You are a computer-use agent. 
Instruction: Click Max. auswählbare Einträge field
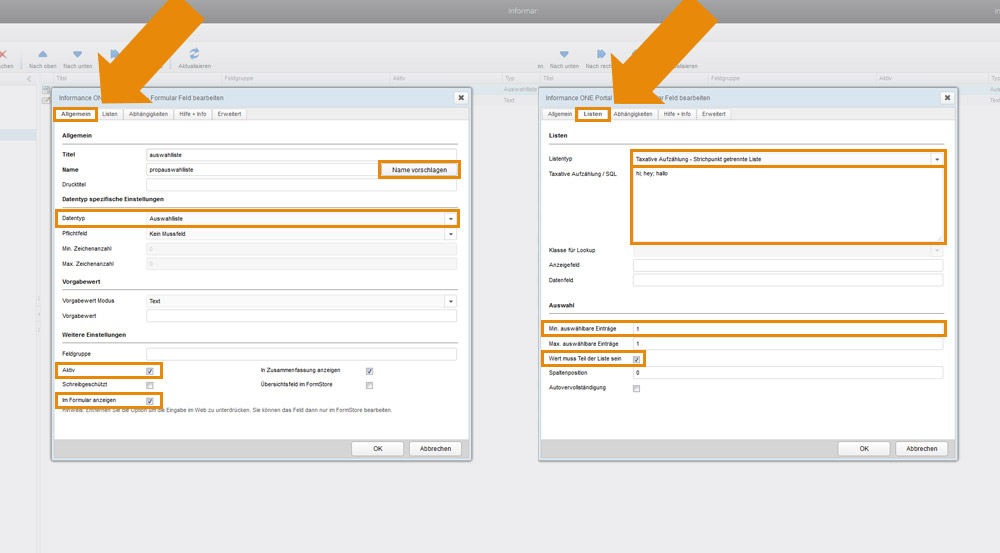pos(788,344)
